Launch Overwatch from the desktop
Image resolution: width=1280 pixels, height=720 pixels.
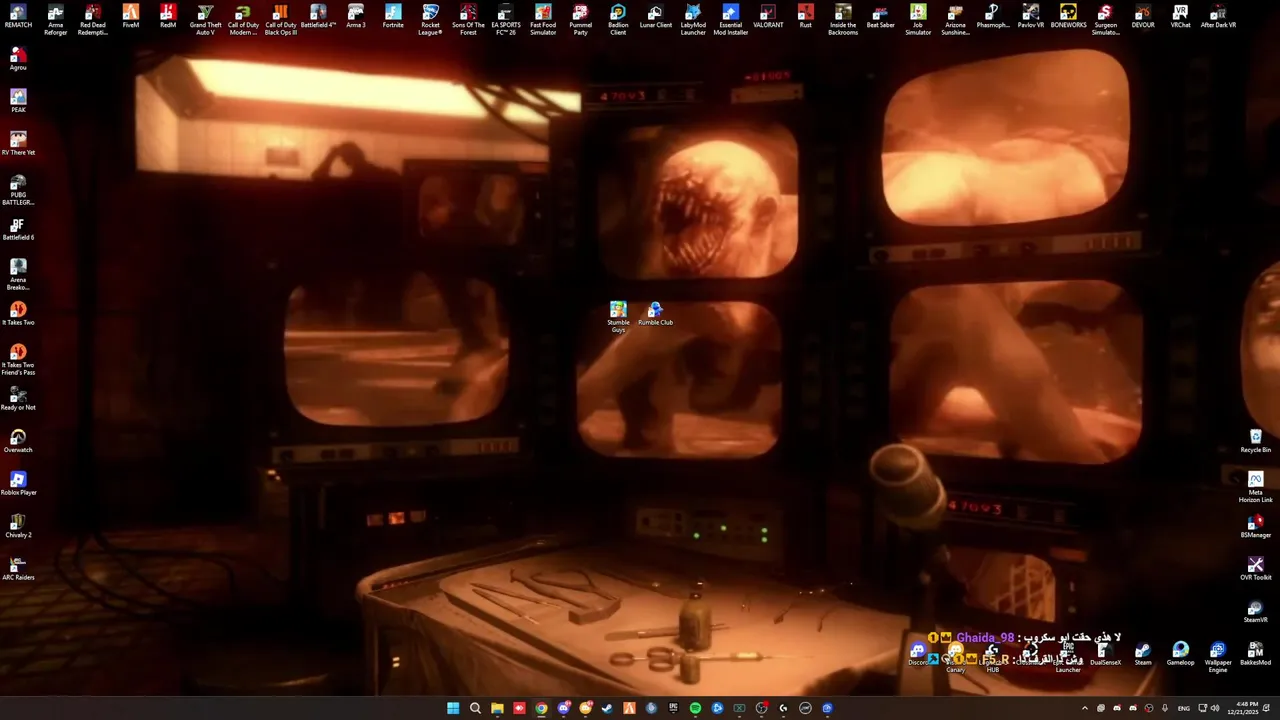(x=18, y=441)
